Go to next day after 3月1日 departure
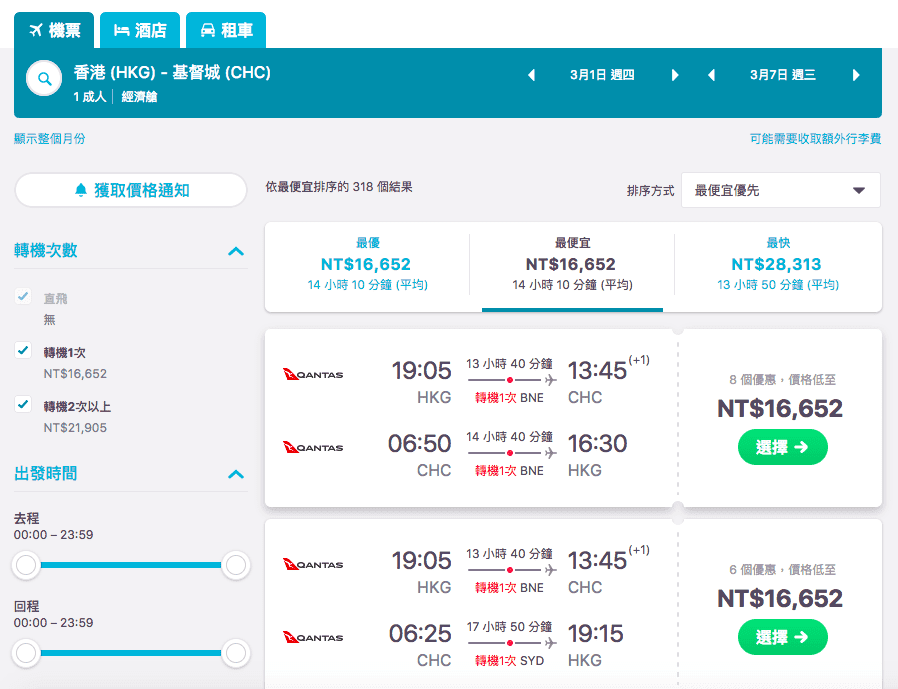 [675, 75]
